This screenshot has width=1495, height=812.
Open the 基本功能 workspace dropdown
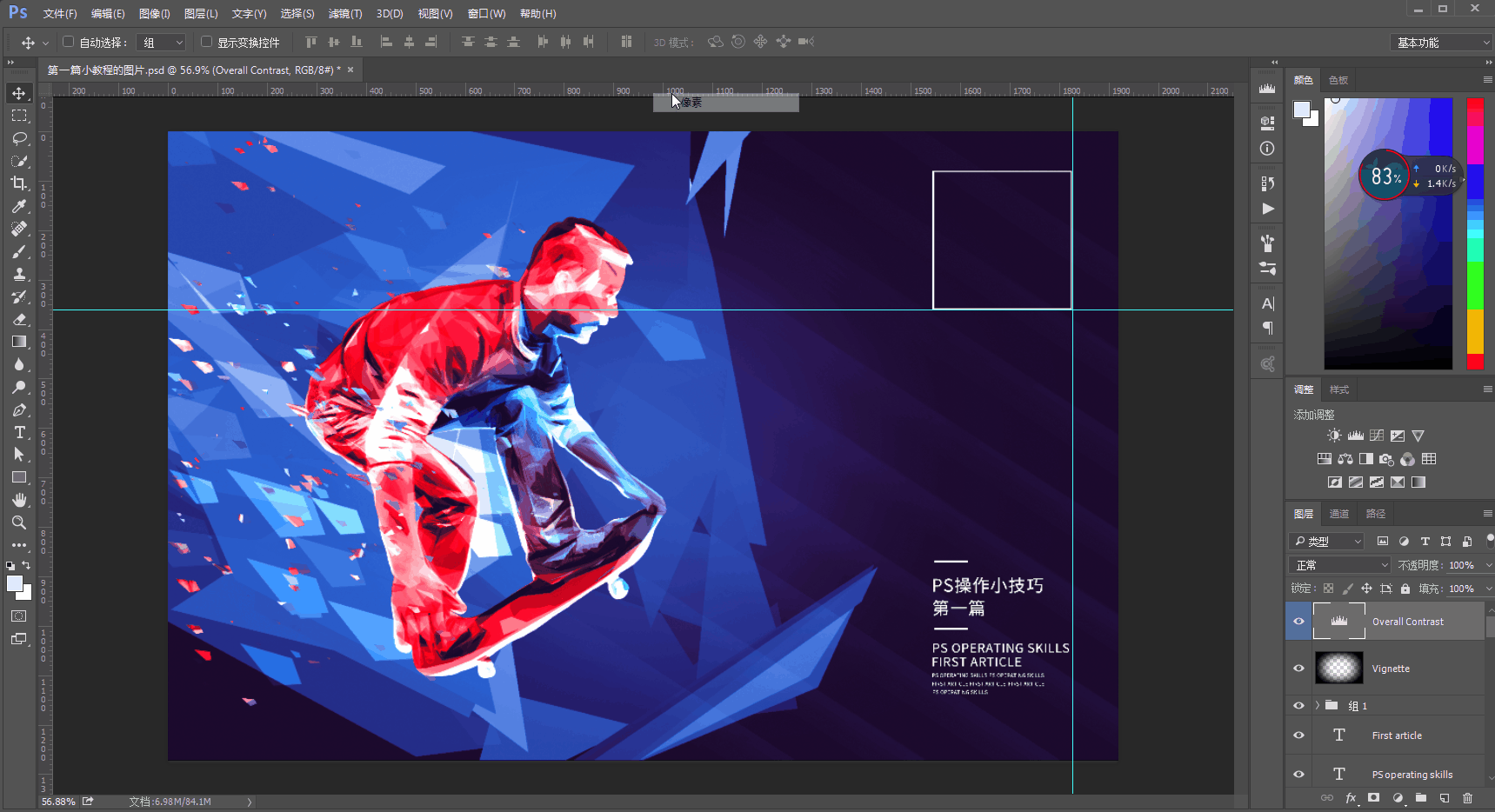1440,43
